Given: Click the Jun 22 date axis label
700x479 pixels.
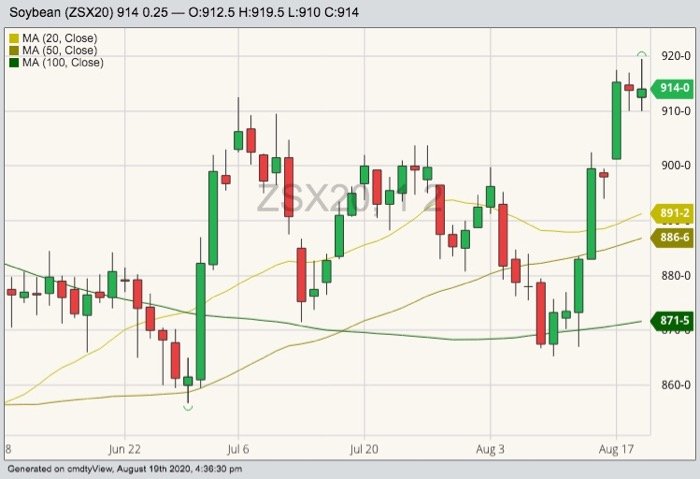Looking at the screenshot, I should pyautogui.click(x=125, y=449).
